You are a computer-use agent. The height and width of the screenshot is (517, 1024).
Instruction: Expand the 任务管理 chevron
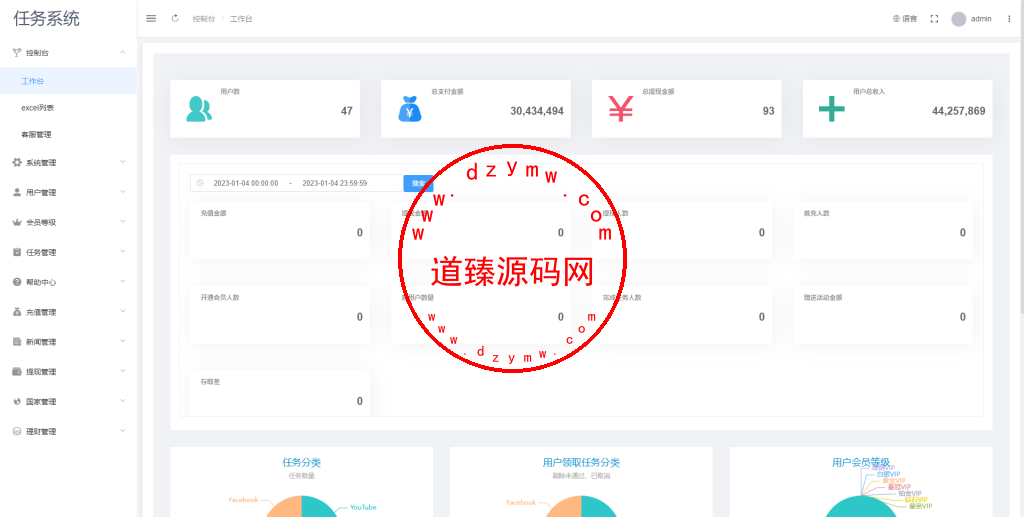123,251
